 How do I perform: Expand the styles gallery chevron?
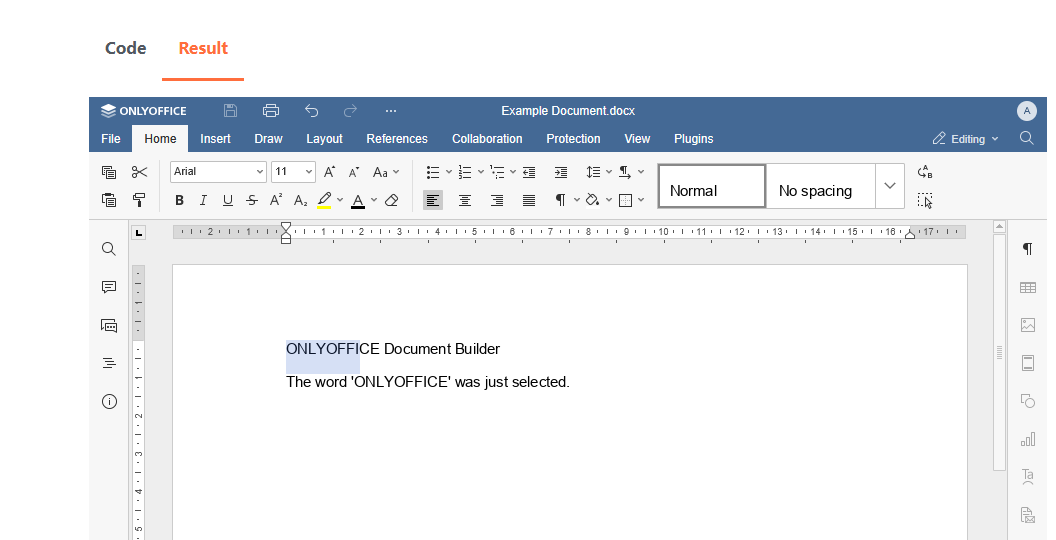pyautogui.click(x=890, y=186)
